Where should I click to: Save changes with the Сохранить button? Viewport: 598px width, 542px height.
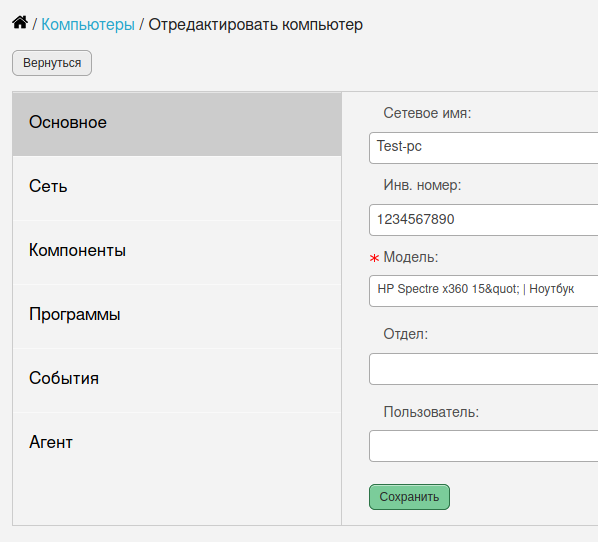pos(409,497)
